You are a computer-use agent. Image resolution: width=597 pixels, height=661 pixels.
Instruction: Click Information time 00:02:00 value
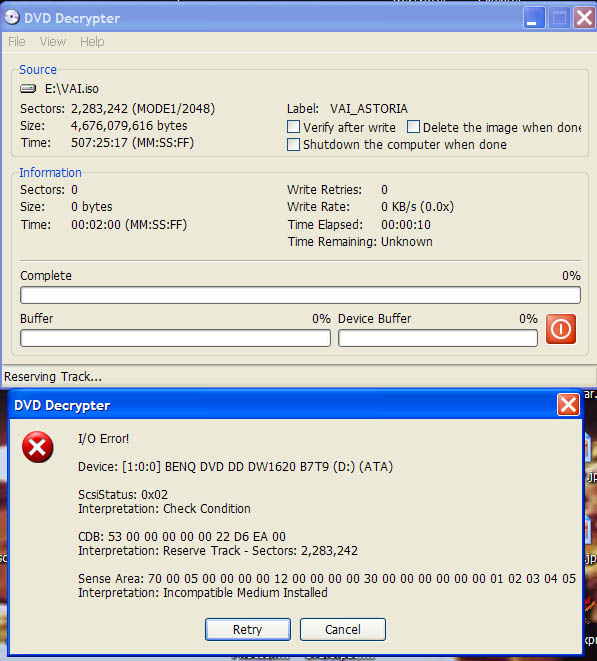coord(129,224)
